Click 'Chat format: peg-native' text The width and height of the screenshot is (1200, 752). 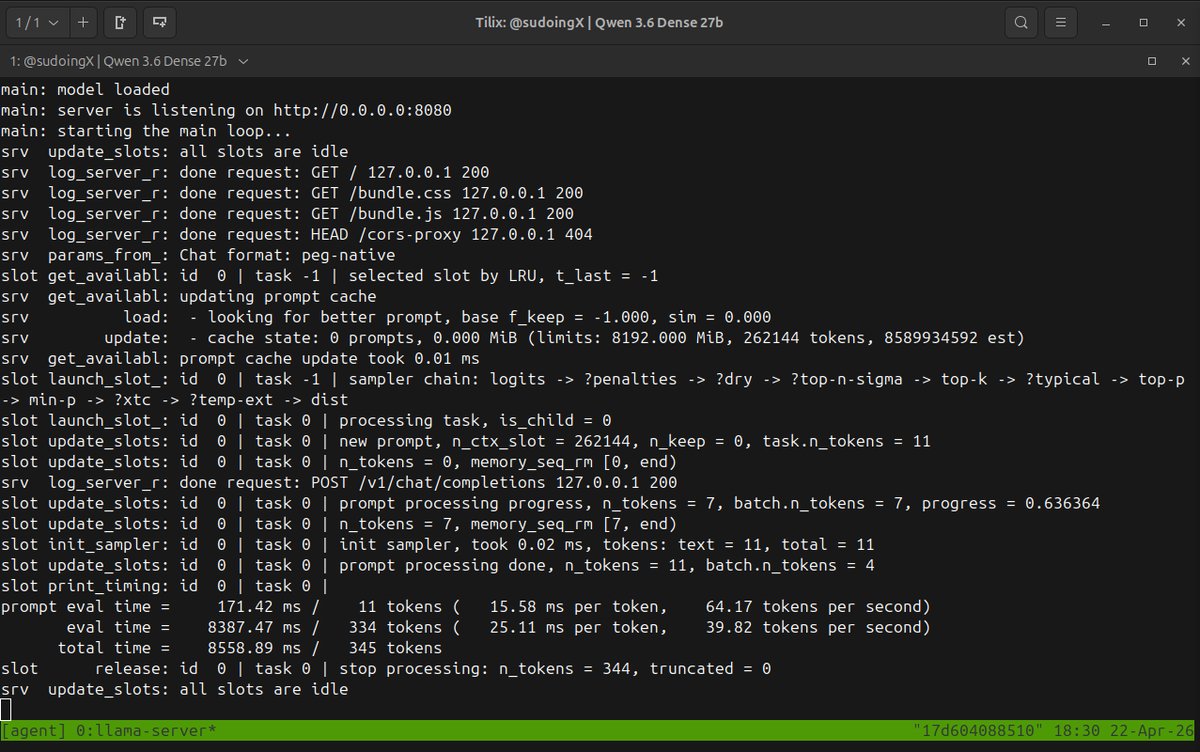click(x=287, y=255)
